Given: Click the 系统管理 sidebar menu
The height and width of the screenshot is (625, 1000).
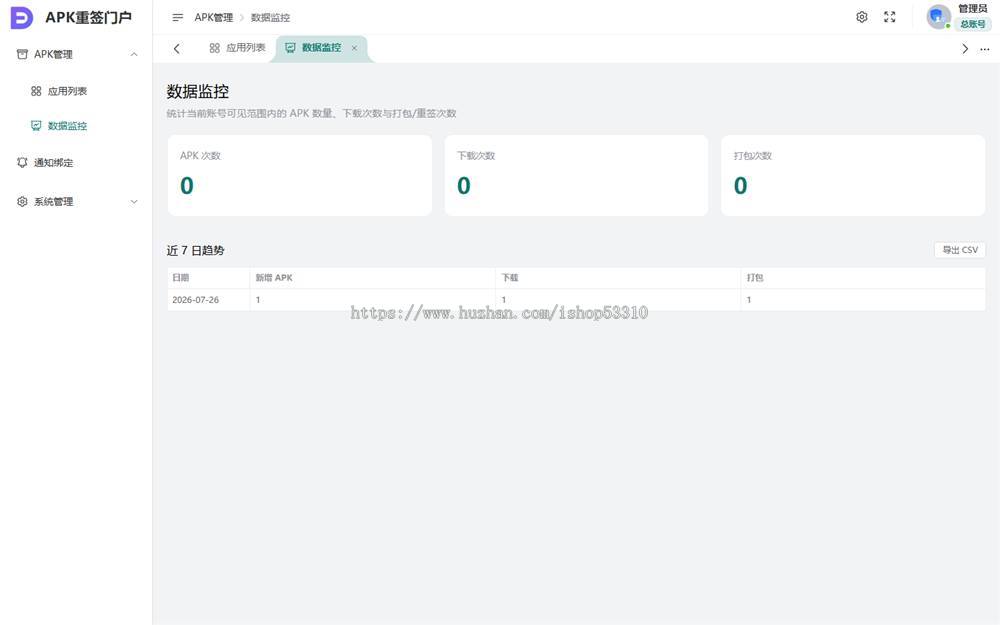Looking at the screenshot, I should pos(77,202).
